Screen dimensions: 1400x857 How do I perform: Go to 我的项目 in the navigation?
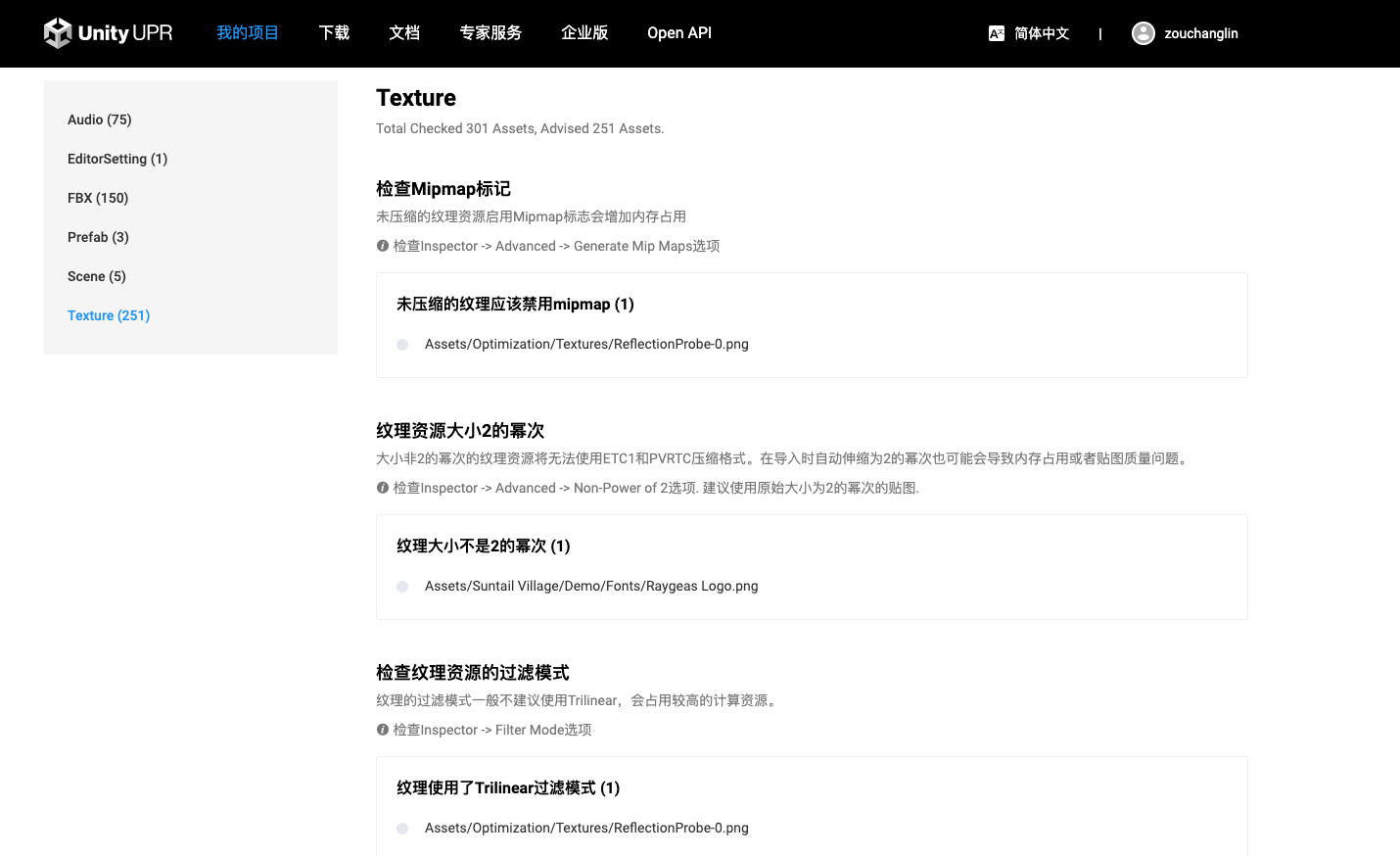(x=248, y=33)
